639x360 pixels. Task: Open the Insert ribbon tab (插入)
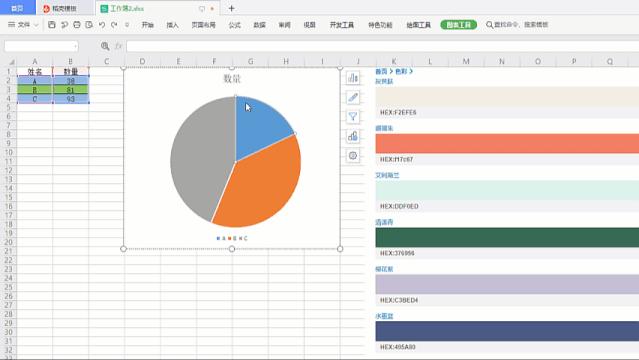coord(172,25)
